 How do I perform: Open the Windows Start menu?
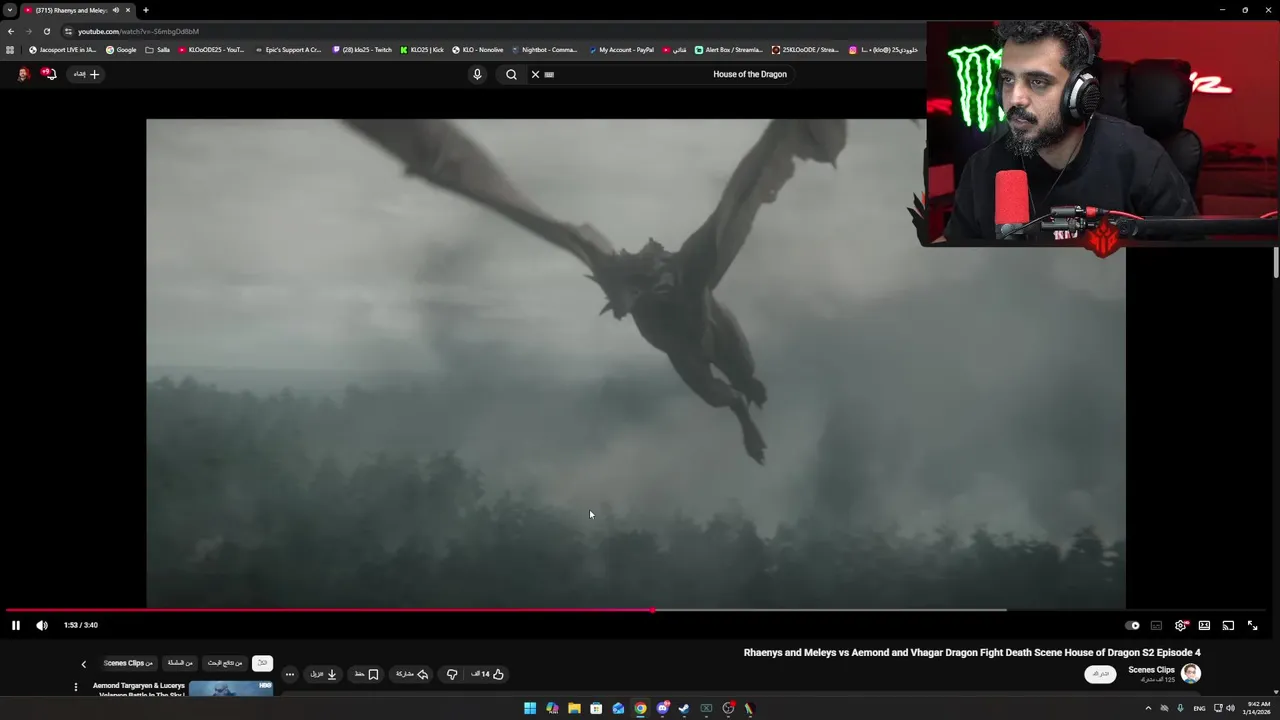(x=530, y=708)
